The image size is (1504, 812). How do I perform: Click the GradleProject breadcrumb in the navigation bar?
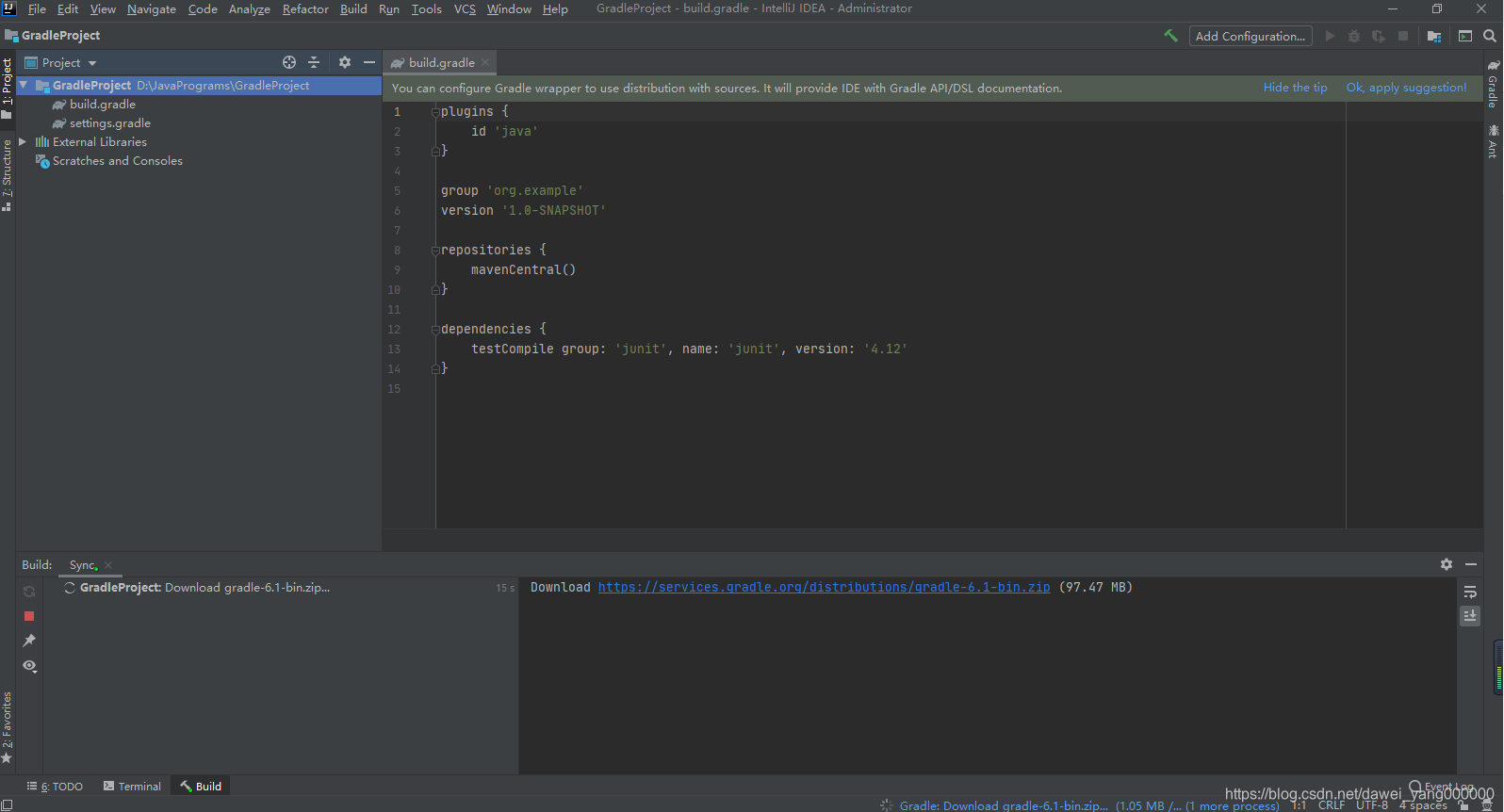53,36
